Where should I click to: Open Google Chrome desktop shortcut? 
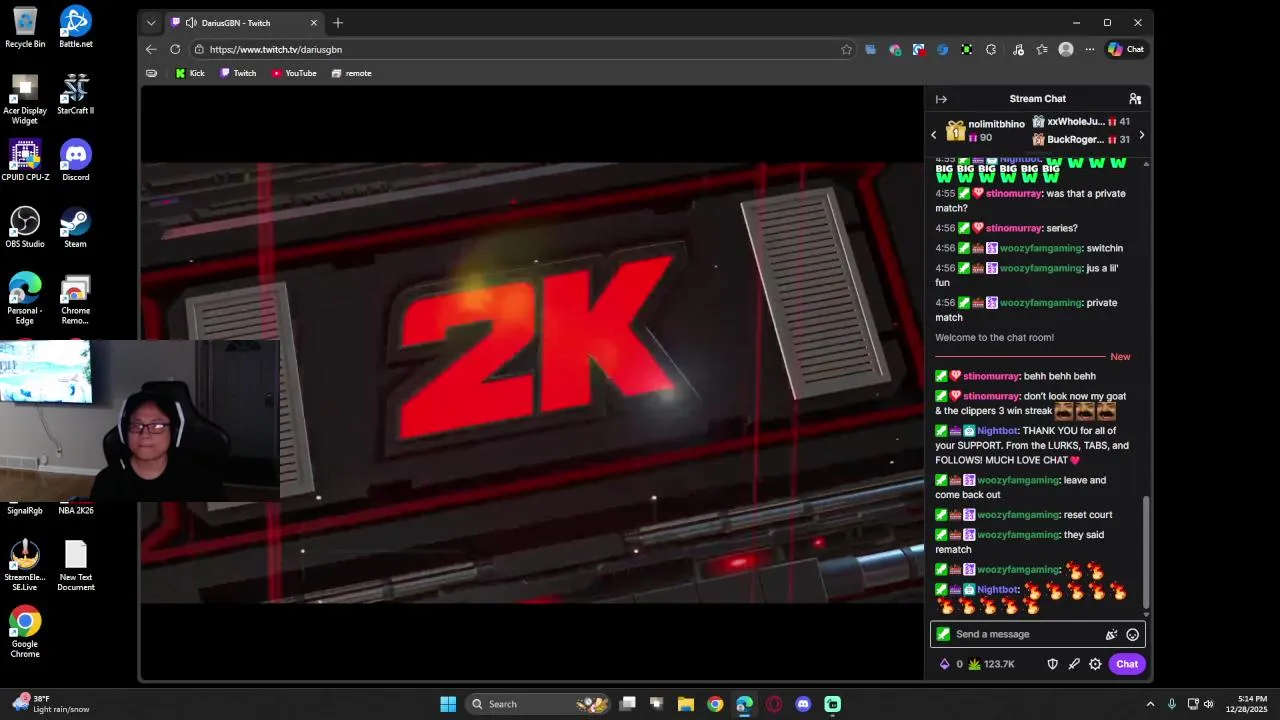pyautogui.click(x=25, y=632)
